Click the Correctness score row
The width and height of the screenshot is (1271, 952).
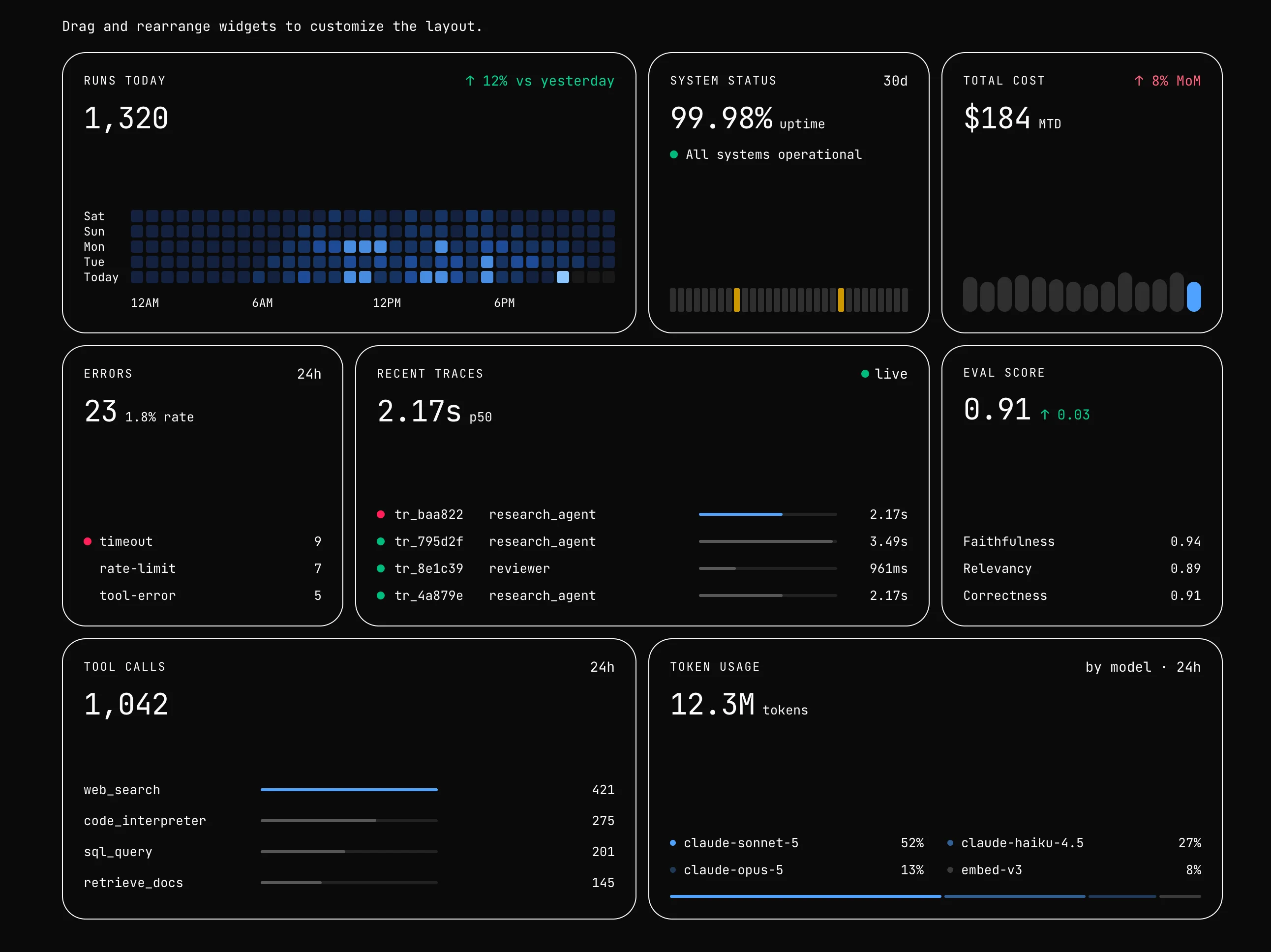pyautogui.click(x=1082, y=595)
